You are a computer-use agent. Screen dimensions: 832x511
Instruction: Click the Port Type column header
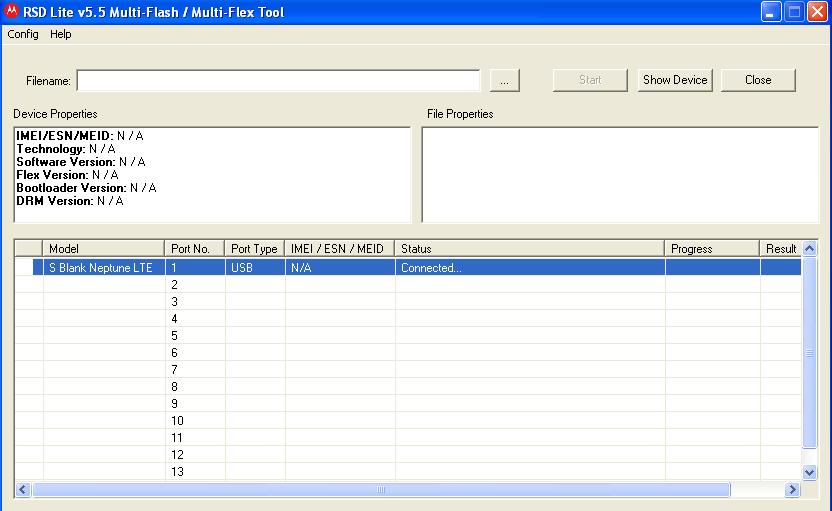(x=255, y=248)
